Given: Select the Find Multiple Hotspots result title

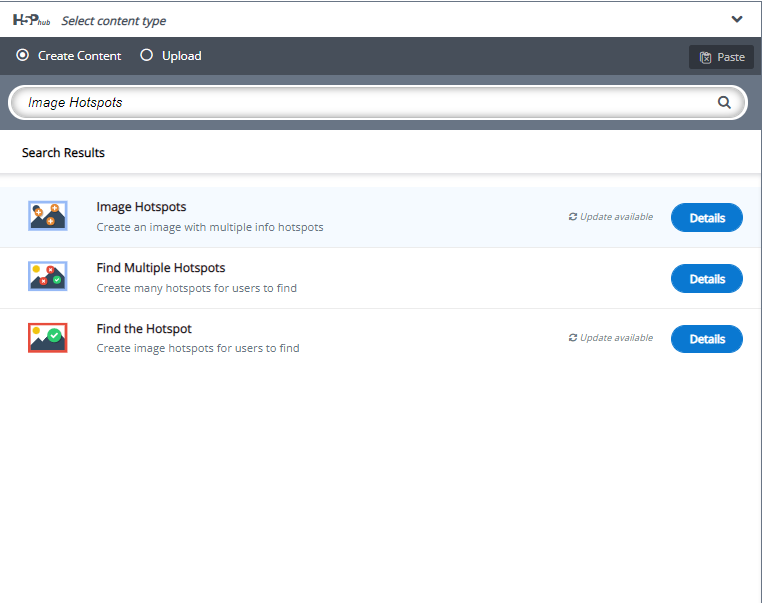Looking at the screenshot, I should click(x=160, y=268).
